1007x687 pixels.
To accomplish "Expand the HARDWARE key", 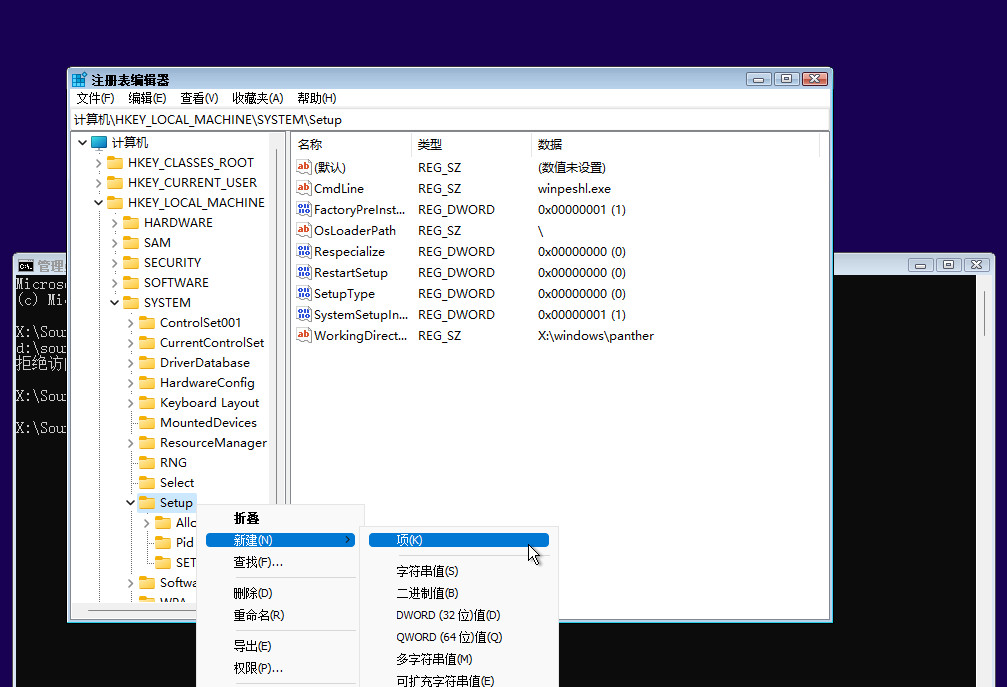I will coord(114,223).
